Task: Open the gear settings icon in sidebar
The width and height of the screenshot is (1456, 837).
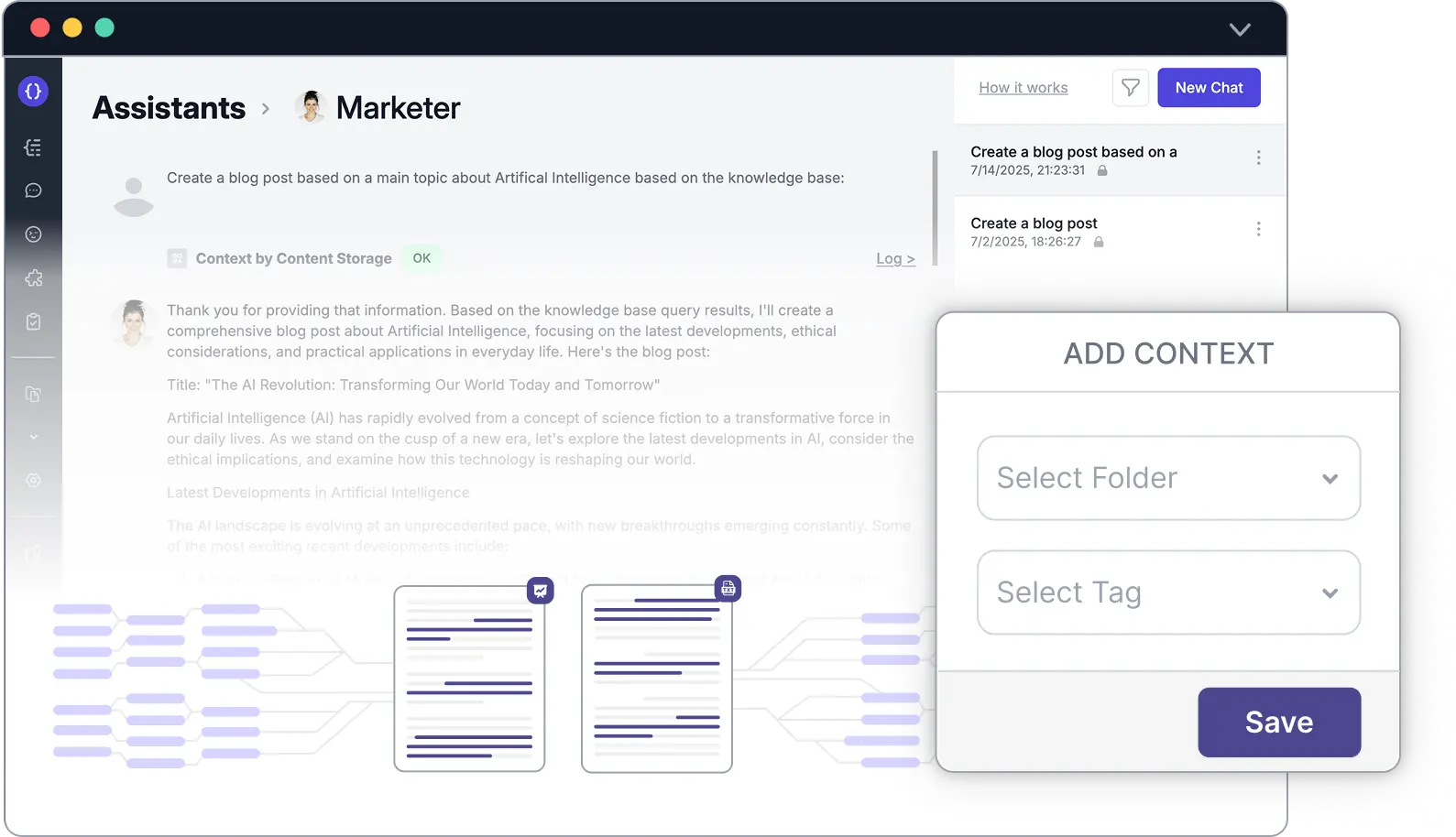Action: click(34, 480)
